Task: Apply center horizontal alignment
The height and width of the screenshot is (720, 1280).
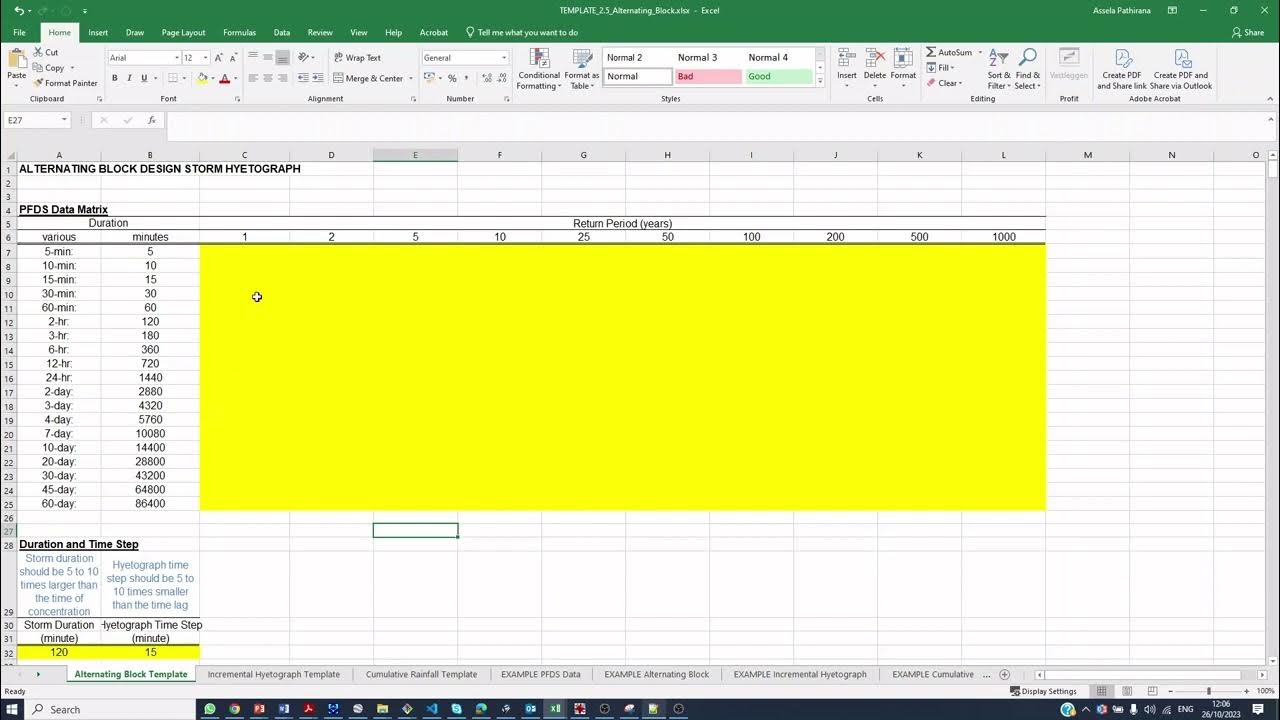Action: 268,78
